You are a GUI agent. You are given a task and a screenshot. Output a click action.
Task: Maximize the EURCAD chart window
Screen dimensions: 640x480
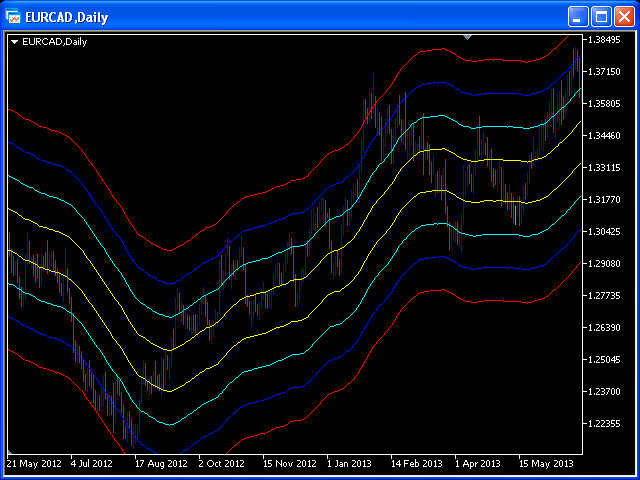pos(601,17)
